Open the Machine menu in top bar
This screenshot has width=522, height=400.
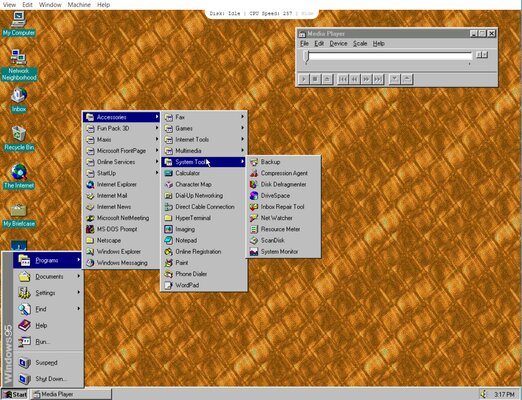click(79, 5)
